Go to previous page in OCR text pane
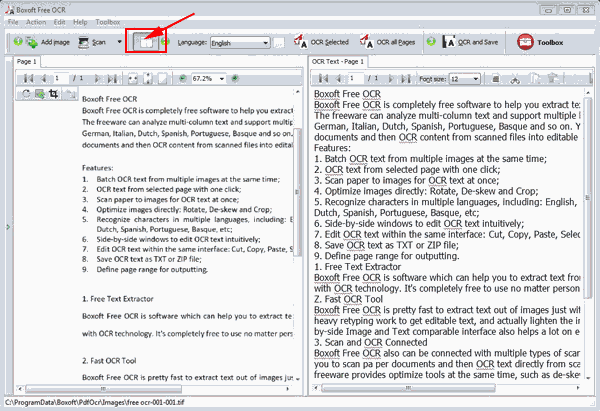Screen dimensions: 600x411 (338, 78)
